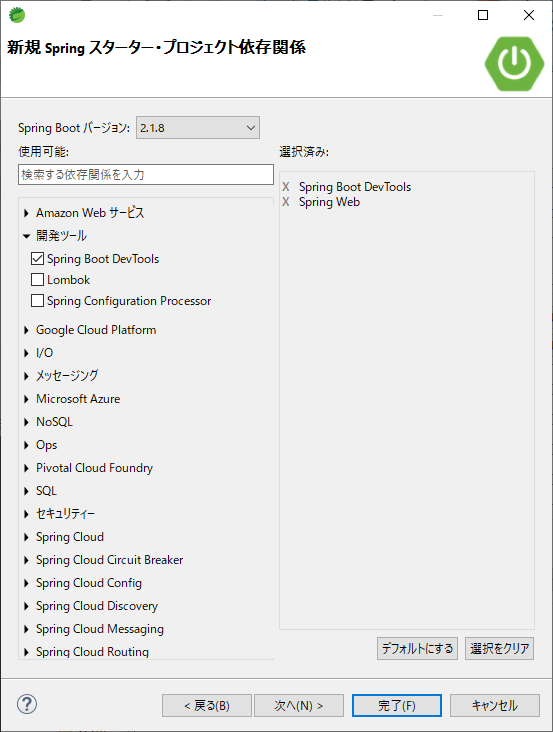Go back with the 戻る(B) button

point(207,705)
